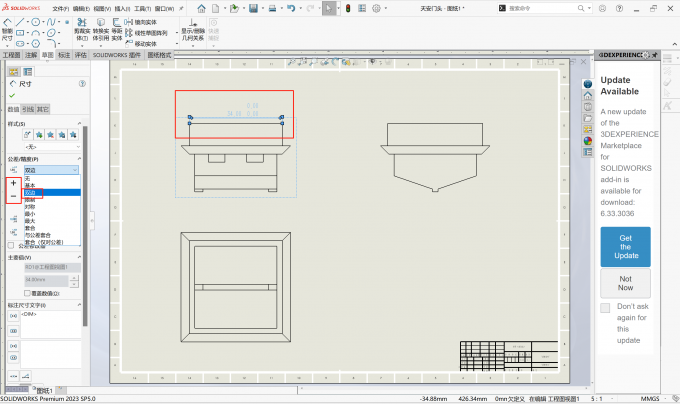680x404 pixels.
Task: Collapse the Dimension Text (标注尺寸文字) section
Action: pos(79,305)
